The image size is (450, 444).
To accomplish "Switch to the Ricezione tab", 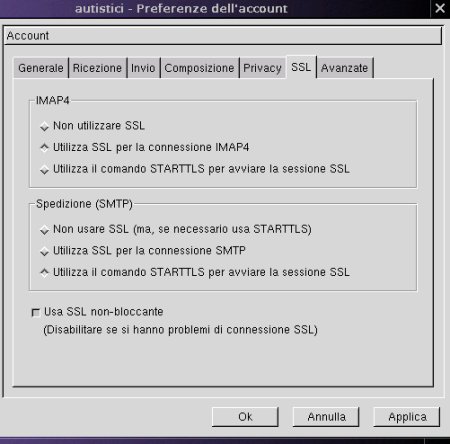I will (x=97, y=68).
